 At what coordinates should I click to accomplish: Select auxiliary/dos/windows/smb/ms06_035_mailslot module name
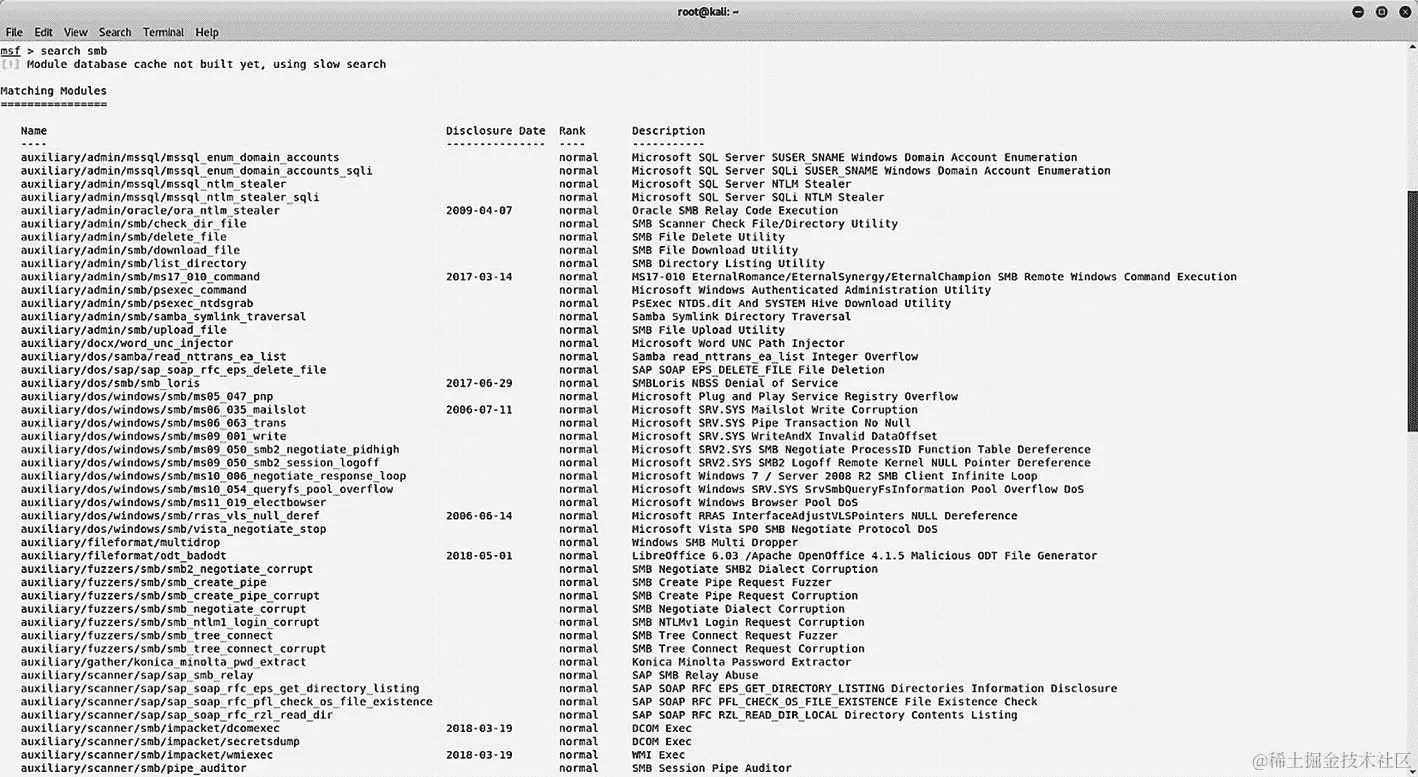pos(164,410)
